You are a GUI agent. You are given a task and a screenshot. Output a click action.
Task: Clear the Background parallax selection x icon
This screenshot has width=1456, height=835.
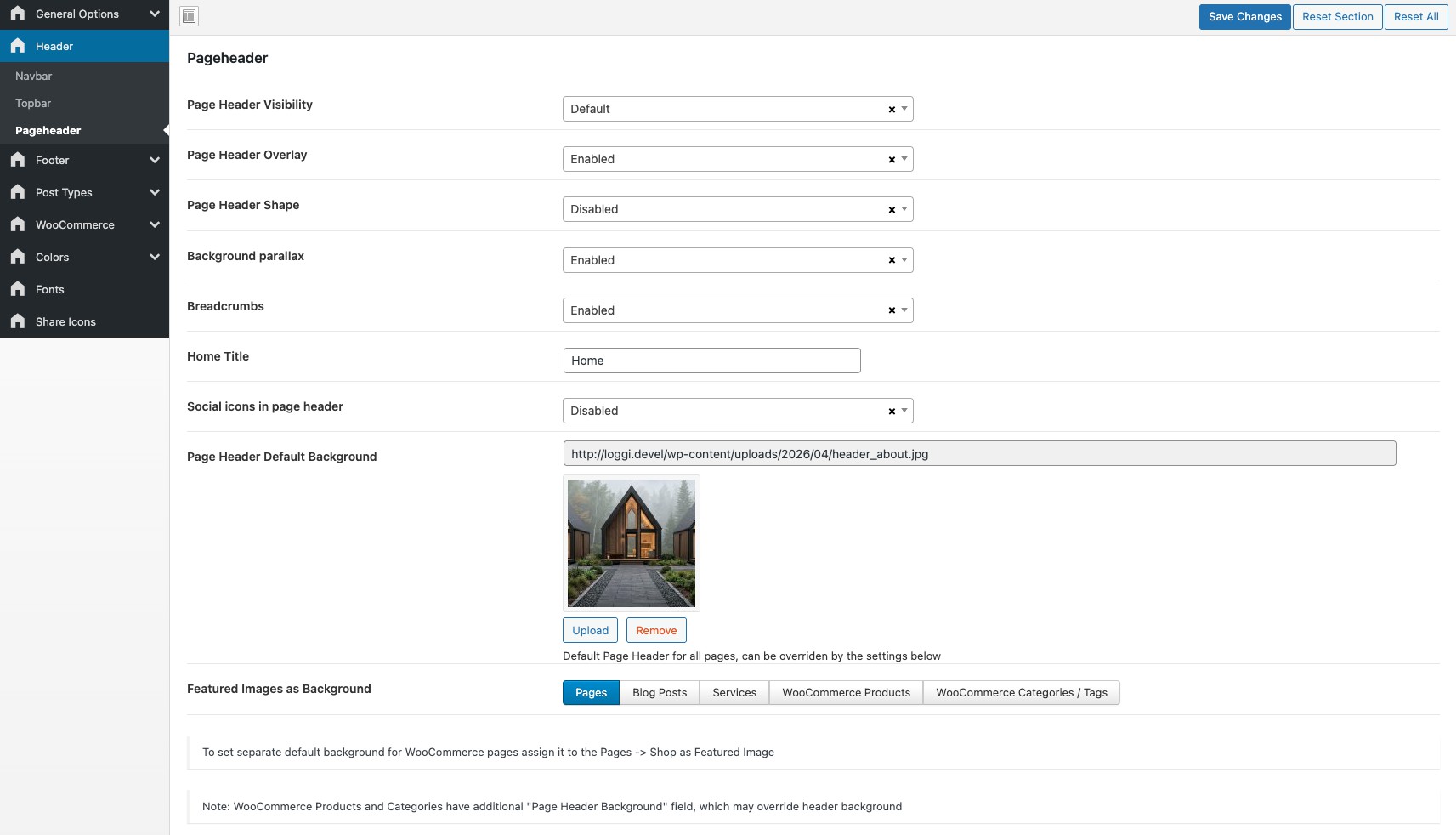(x=892, y=261)
